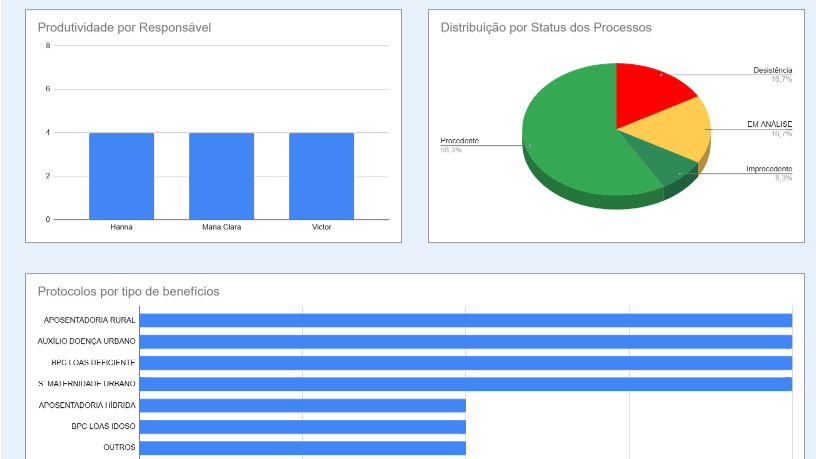Click the OUTROS bar in benefits chart
This screenshot has width=816, height=459.
tap(302, 447)
